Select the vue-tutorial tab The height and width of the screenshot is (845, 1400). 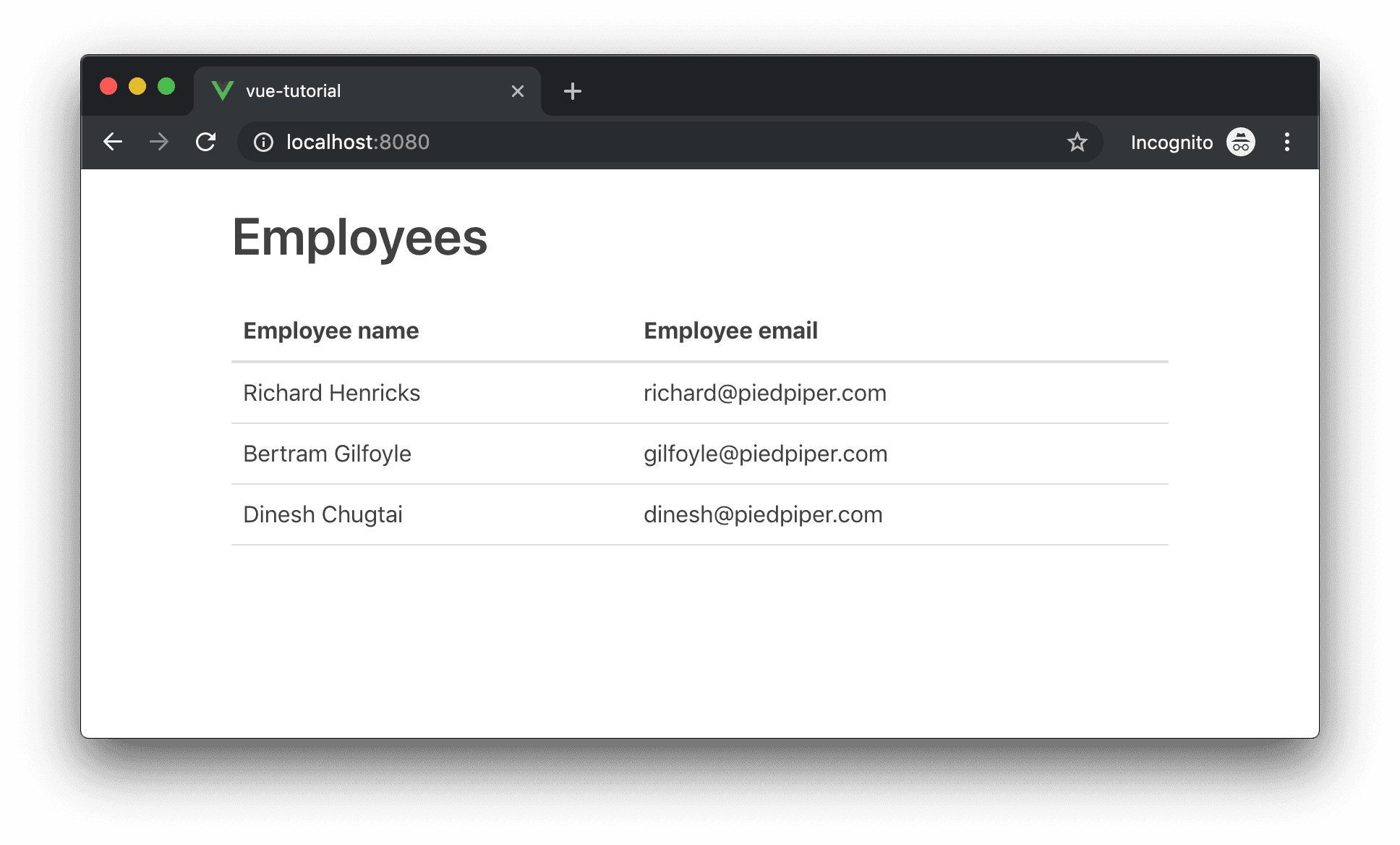(x=367, y=91)
